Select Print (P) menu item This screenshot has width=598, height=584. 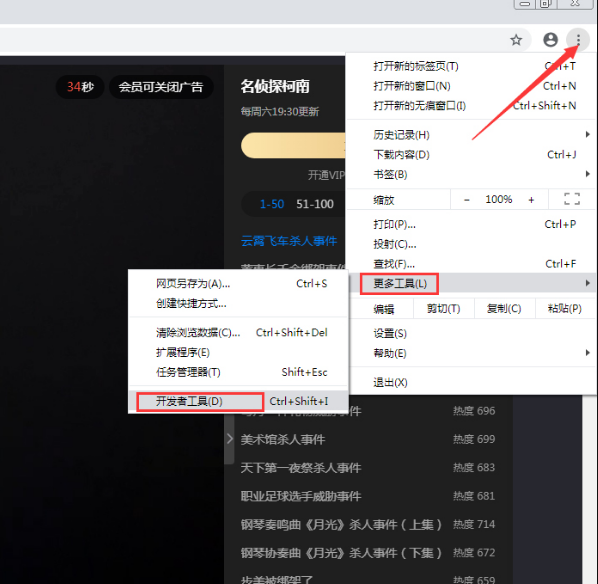point(471,224)
